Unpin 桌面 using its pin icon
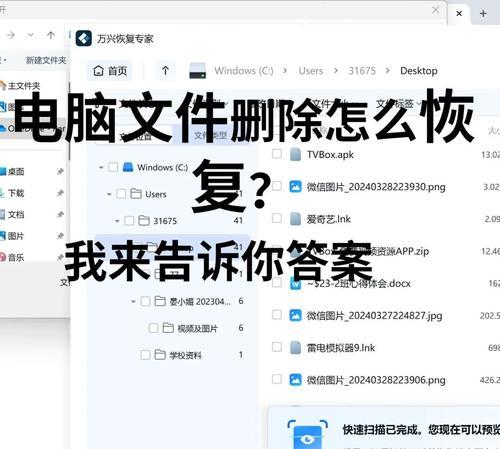500x449 pixels. pos(60,171)
